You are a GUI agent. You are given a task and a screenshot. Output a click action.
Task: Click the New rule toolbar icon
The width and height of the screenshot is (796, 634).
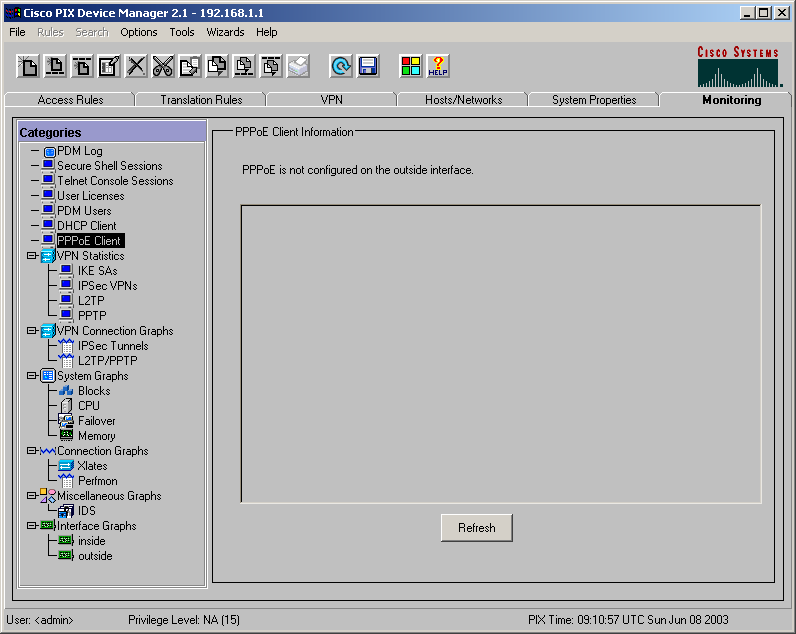(x=28, y=66)
